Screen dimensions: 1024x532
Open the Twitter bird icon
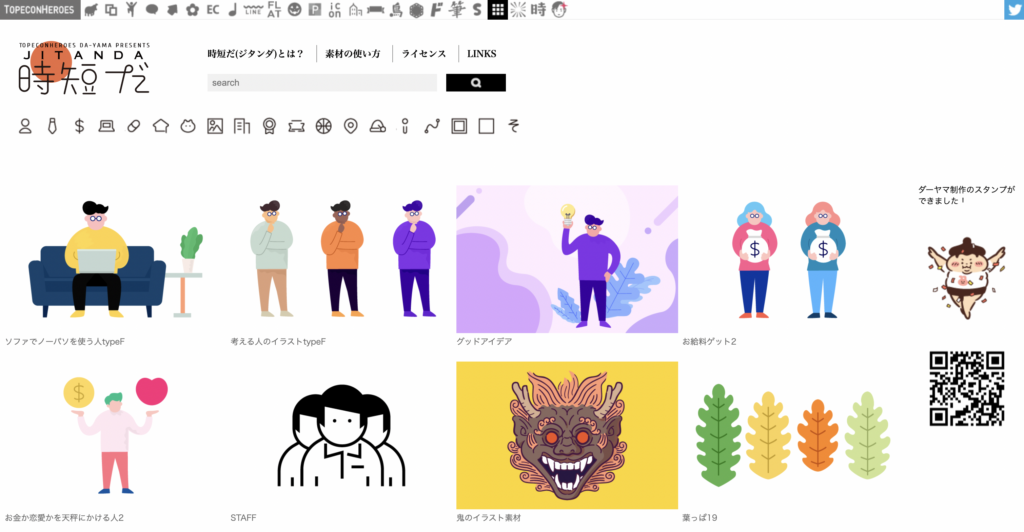click(x=1013, y=10)
